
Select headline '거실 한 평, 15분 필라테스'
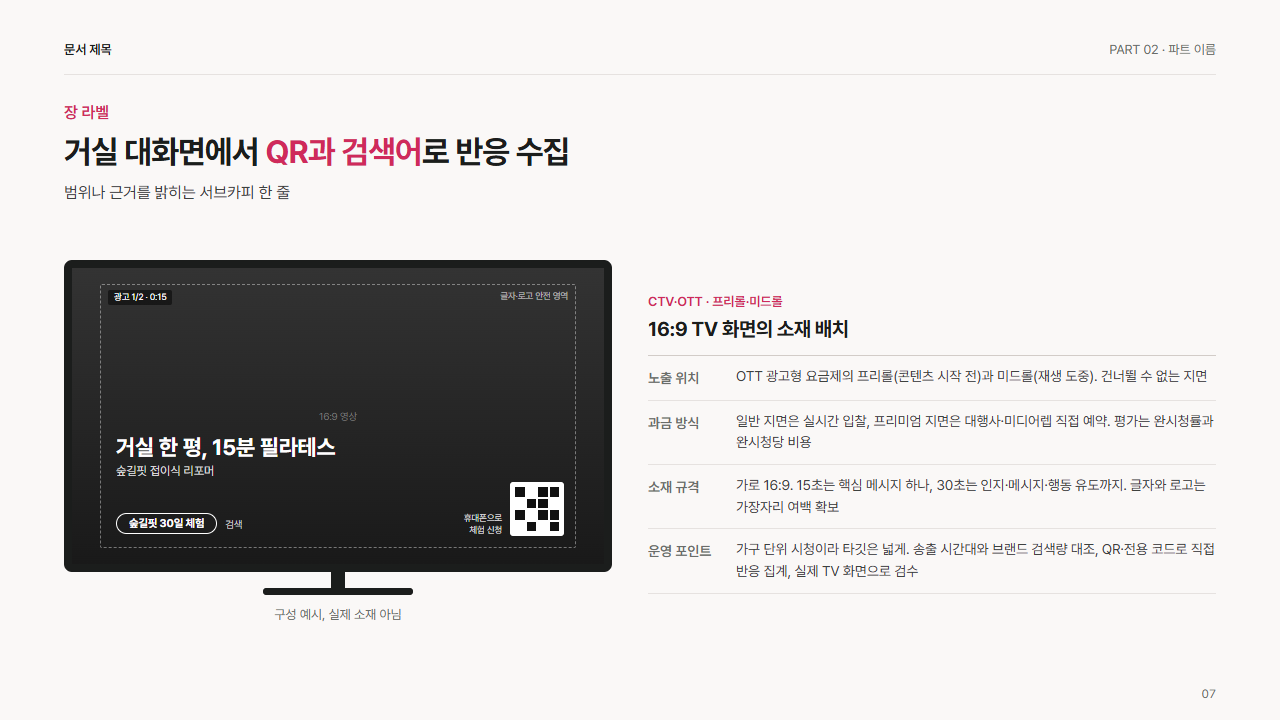(x=226, y=447)
